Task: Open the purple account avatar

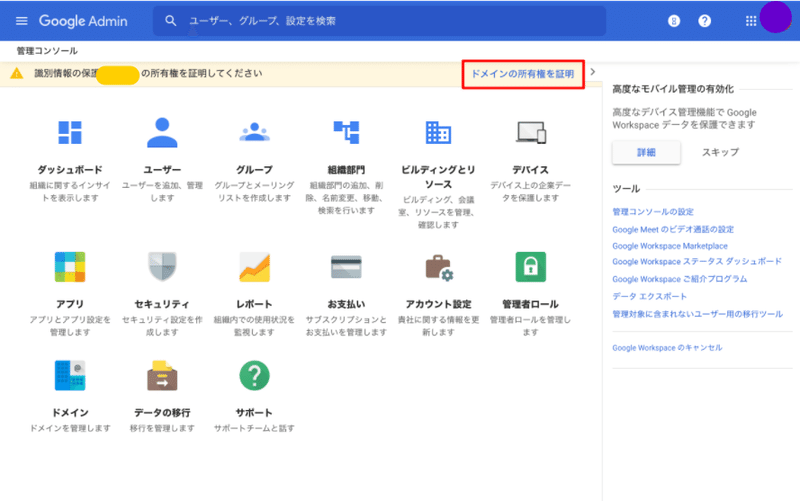Action: [776, 17]
